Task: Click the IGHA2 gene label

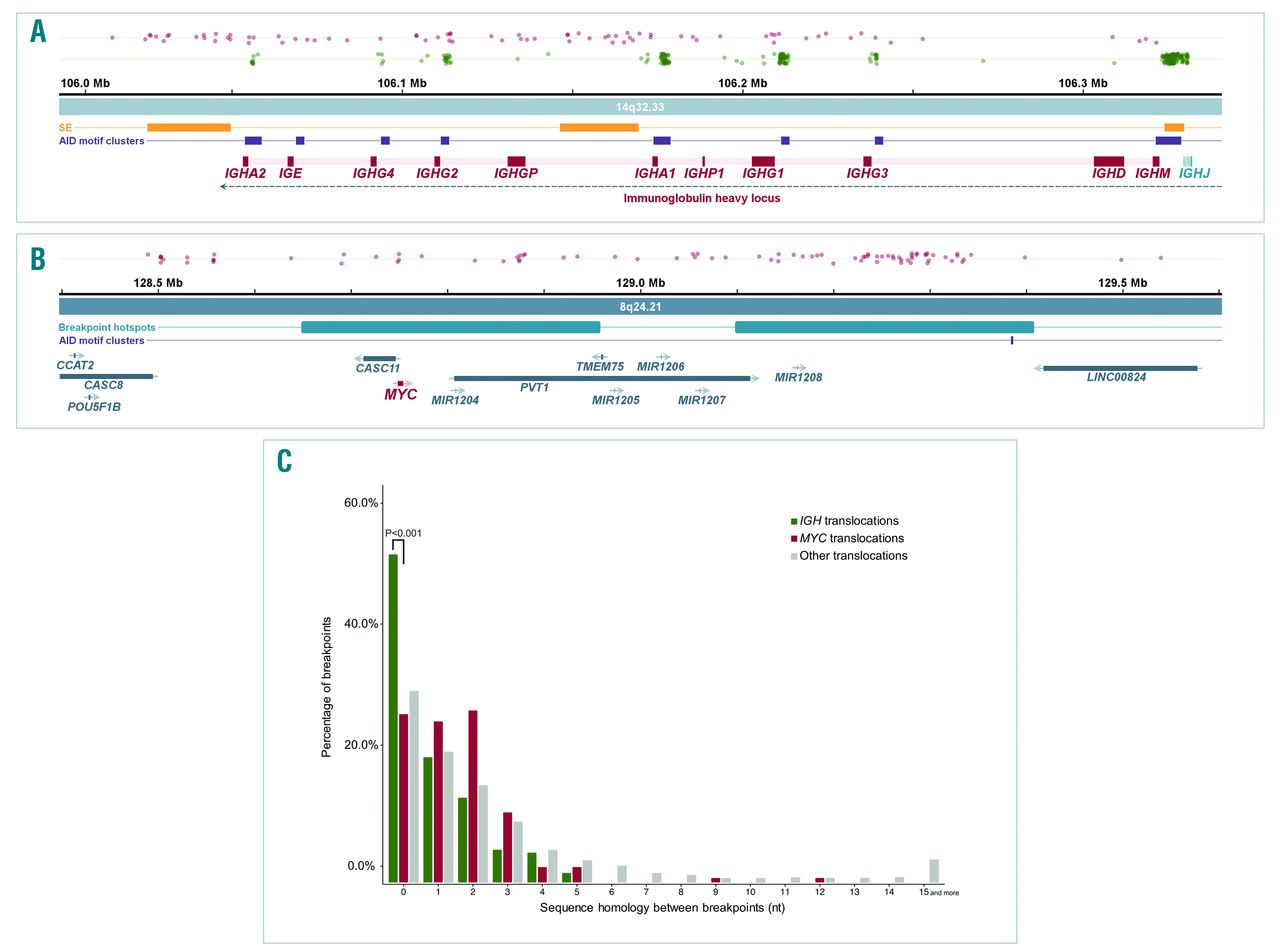Action: pos(245,174)
